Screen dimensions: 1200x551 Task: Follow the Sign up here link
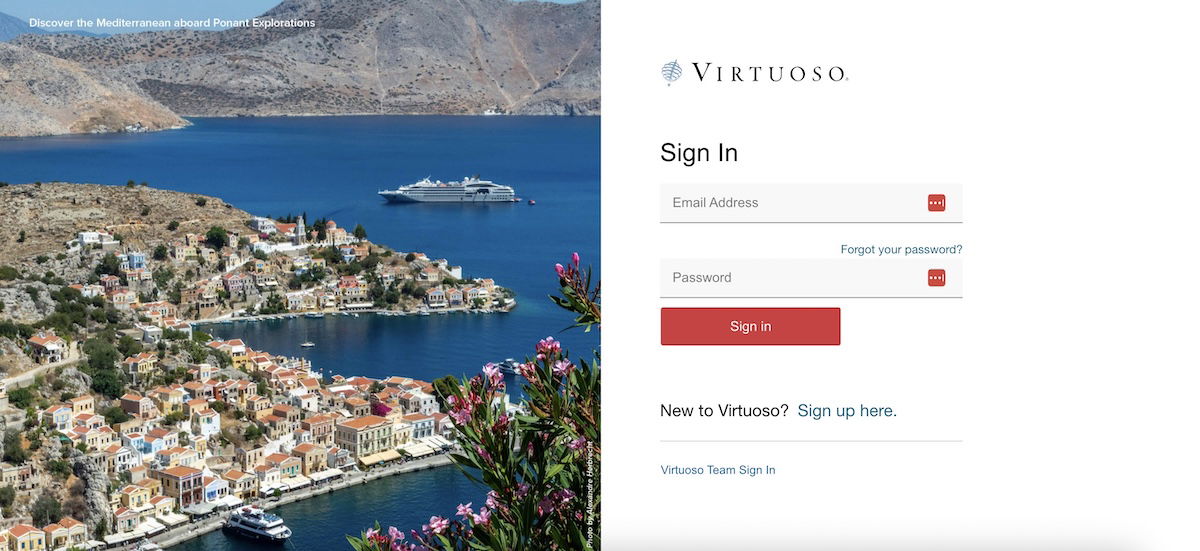pos(847,410)
